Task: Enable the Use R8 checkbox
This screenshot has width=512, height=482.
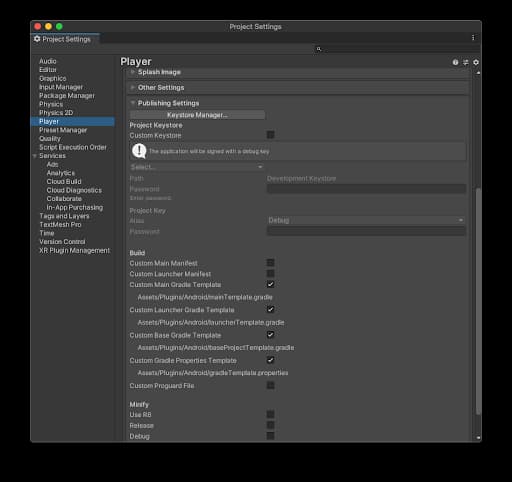Action: [271, 414]
